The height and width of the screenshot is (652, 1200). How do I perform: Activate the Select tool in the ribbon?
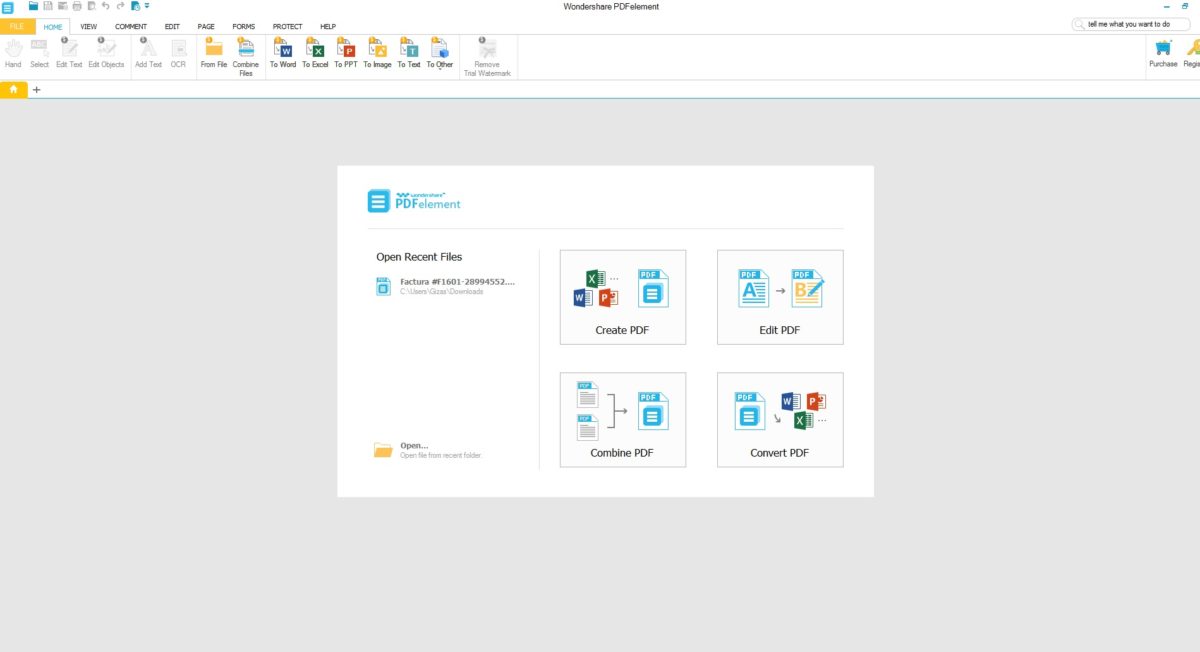click(x=39, y=53)
